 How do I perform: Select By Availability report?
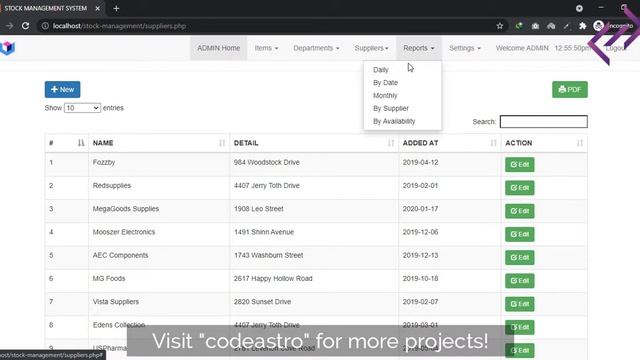coord(394,121)
